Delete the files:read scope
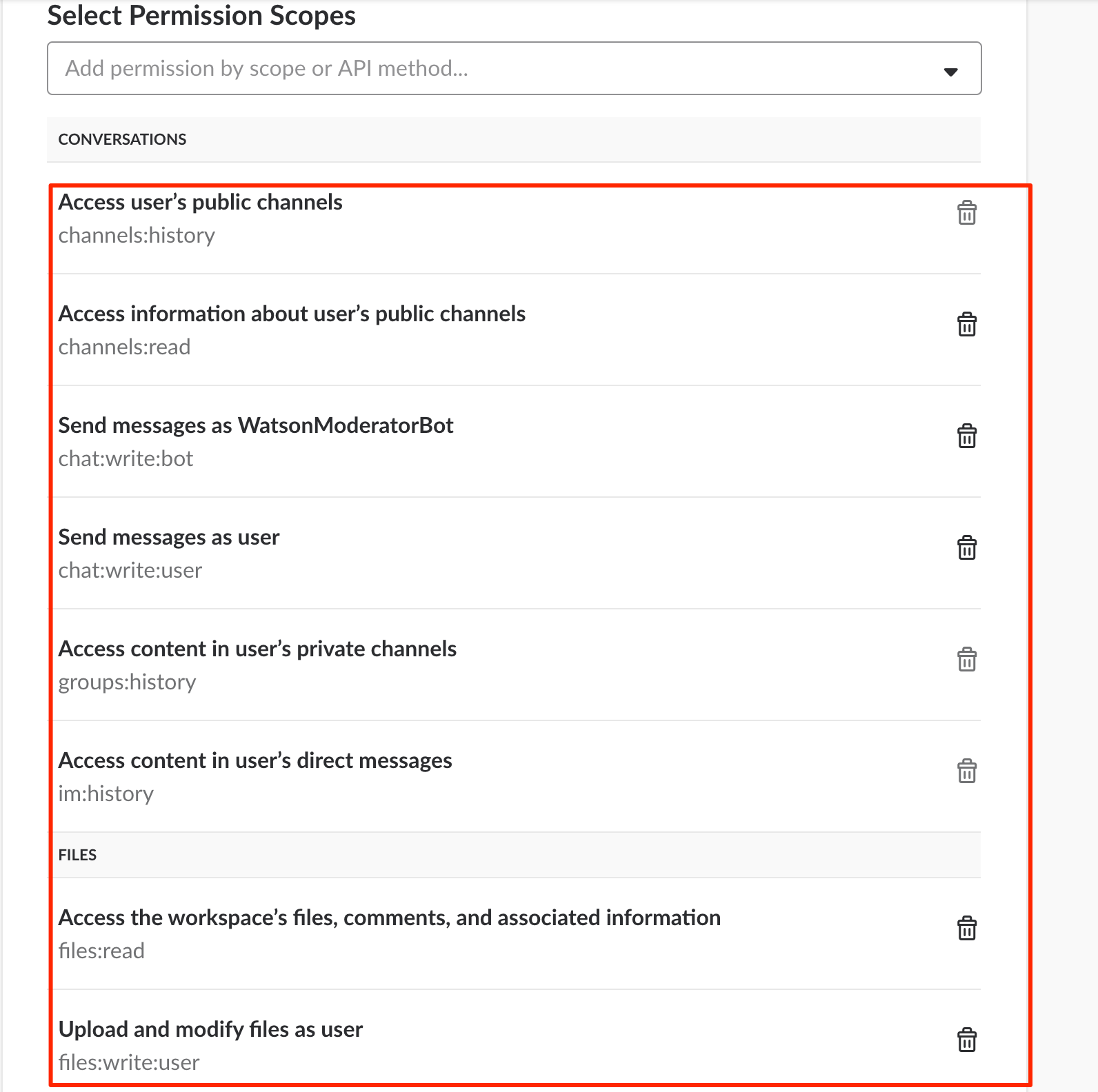The height and width of the screenshot is (1092, 1098). (966, 929)
